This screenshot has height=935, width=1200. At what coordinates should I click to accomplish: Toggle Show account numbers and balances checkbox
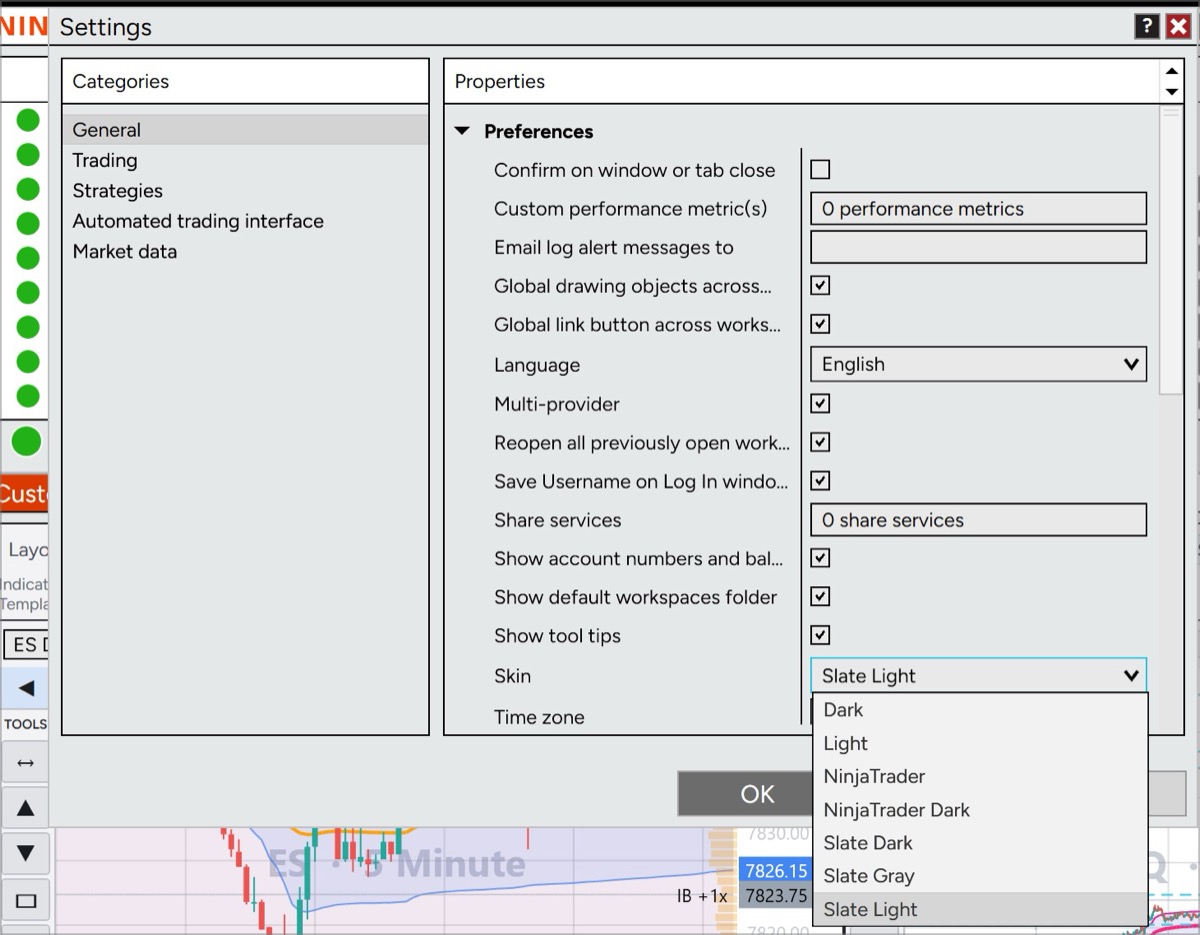pos(820,558)
